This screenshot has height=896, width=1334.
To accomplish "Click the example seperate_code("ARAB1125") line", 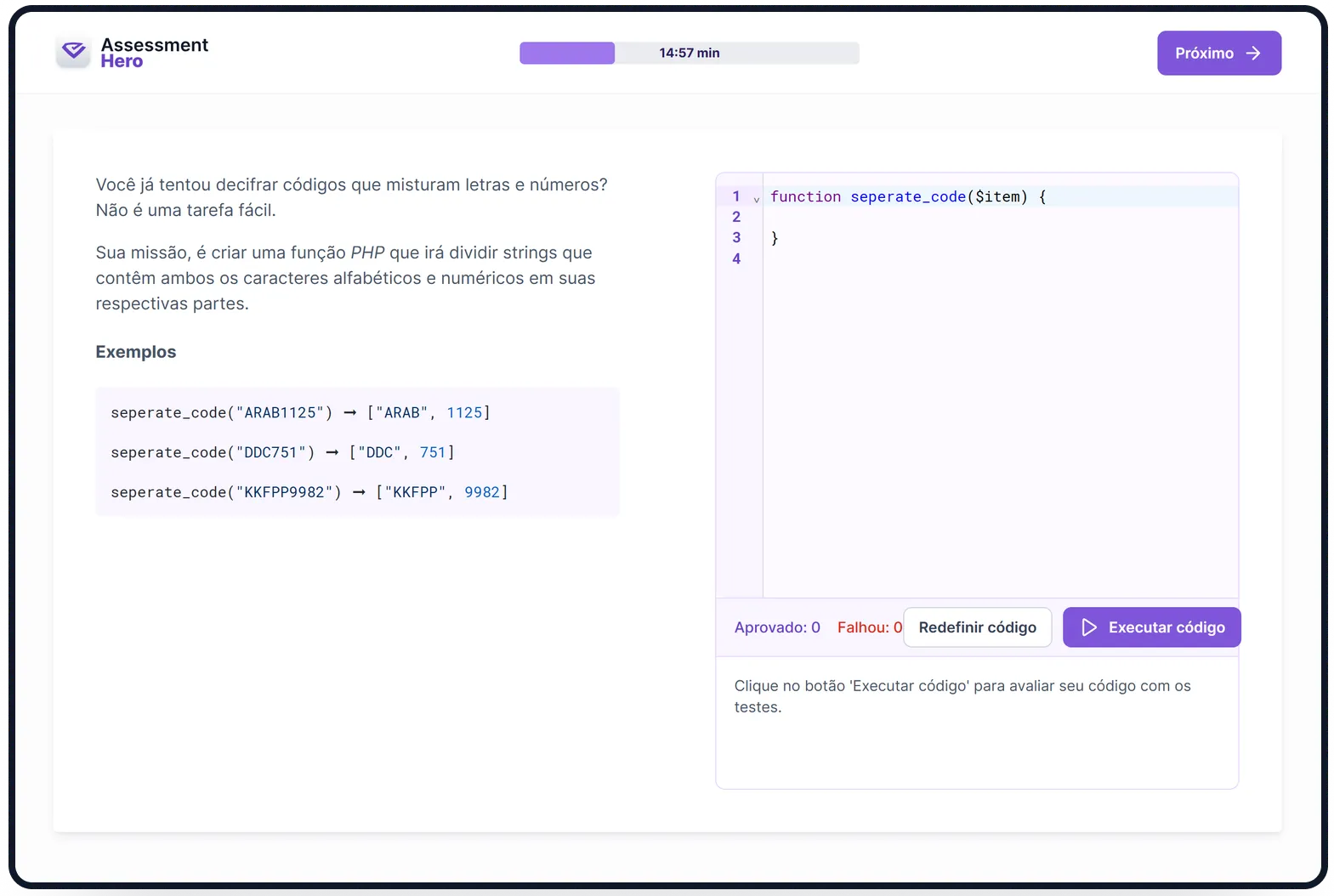I will (300, 412).
